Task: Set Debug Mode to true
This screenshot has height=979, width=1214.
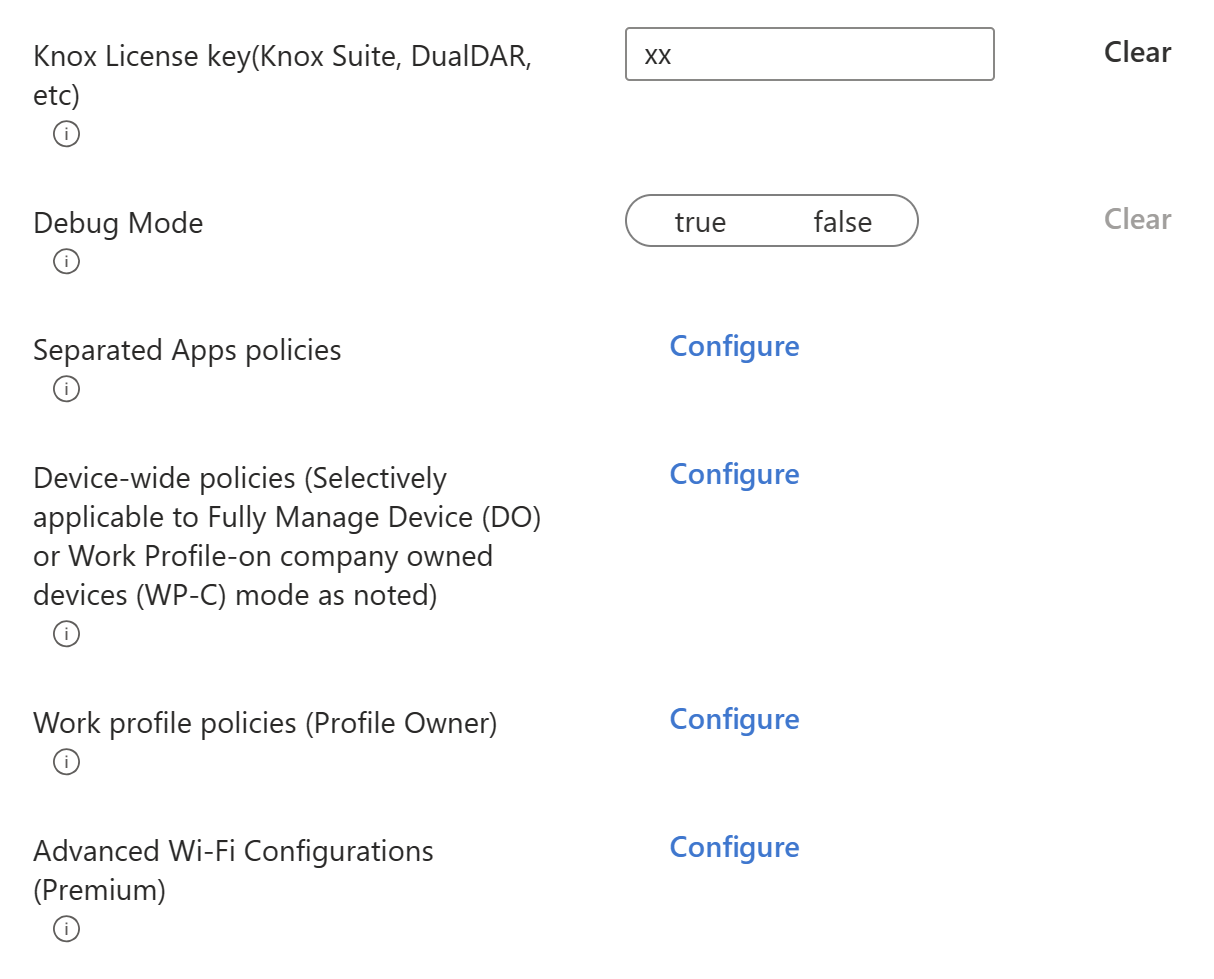Action: pos(702,221)
